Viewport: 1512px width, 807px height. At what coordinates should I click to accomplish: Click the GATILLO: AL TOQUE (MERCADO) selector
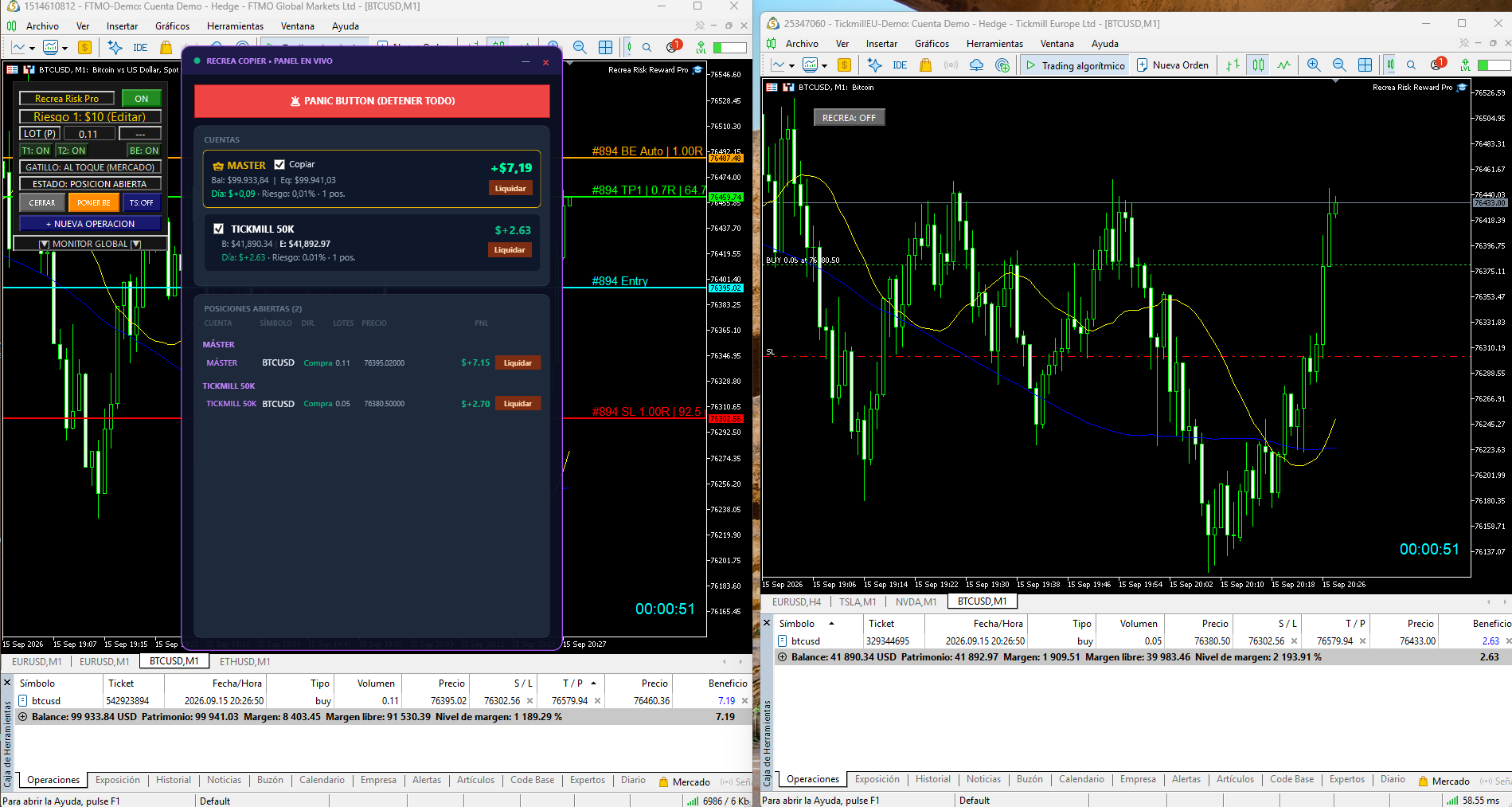click(90, 167)
